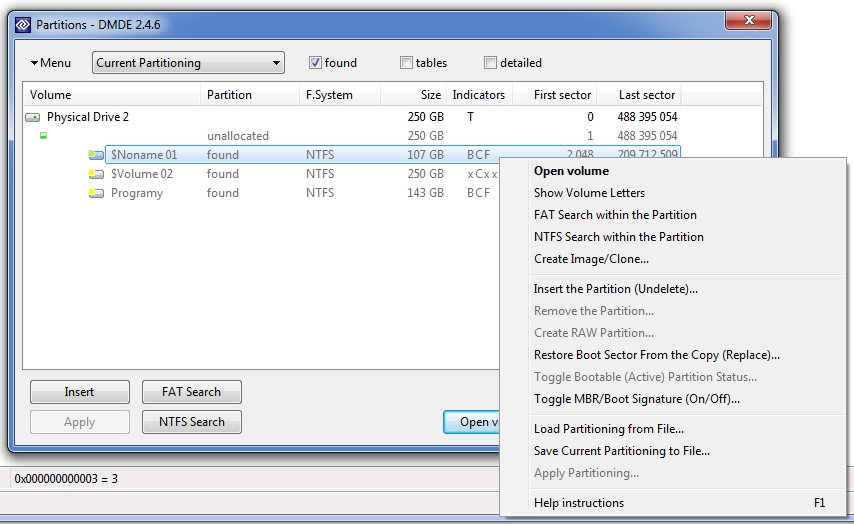This screenshot has height=524, width=854.
Task: Click the FAT Search button
Action: click(192, 392)
